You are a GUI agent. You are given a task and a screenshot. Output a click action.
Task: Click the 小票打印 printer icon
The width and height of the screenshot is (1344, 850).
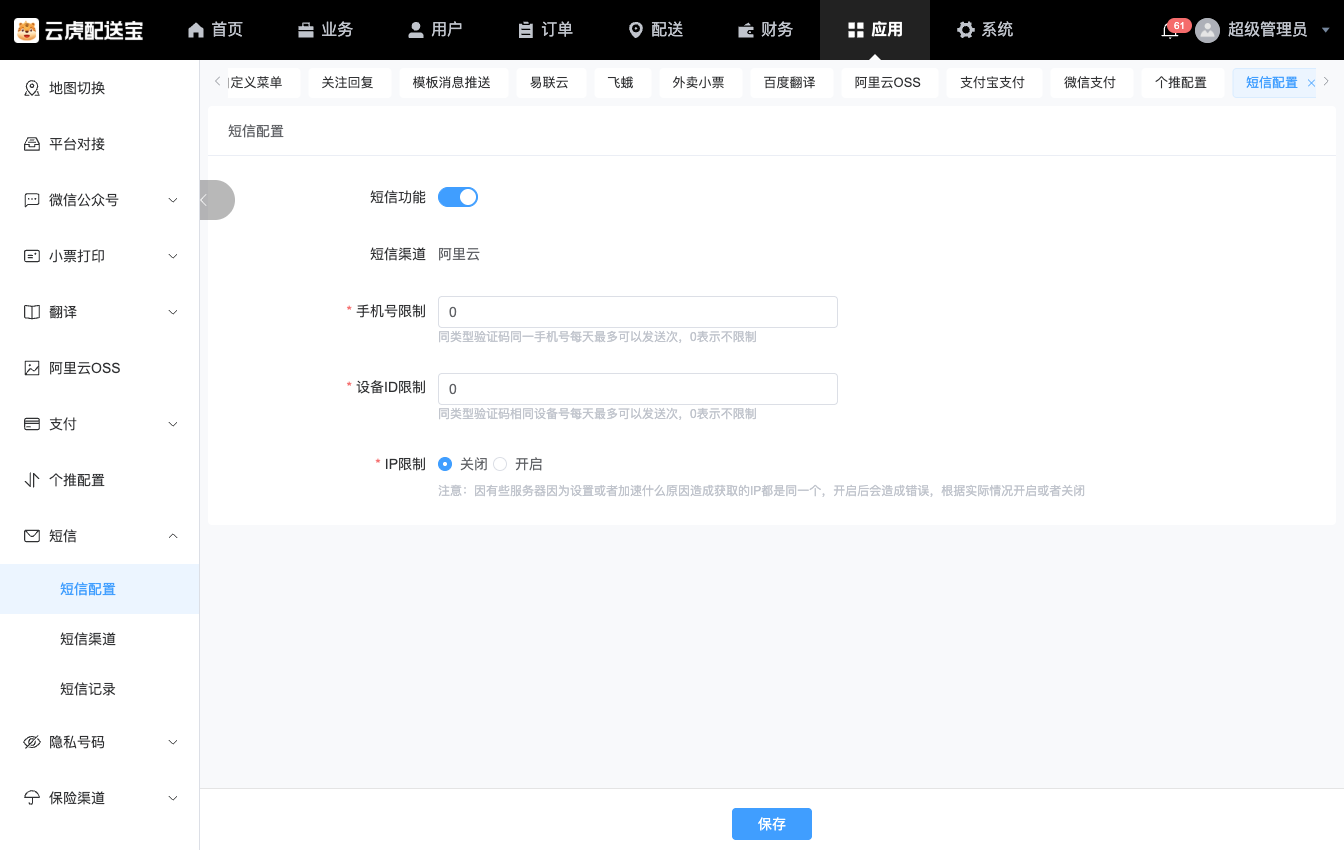coord(32,256)
